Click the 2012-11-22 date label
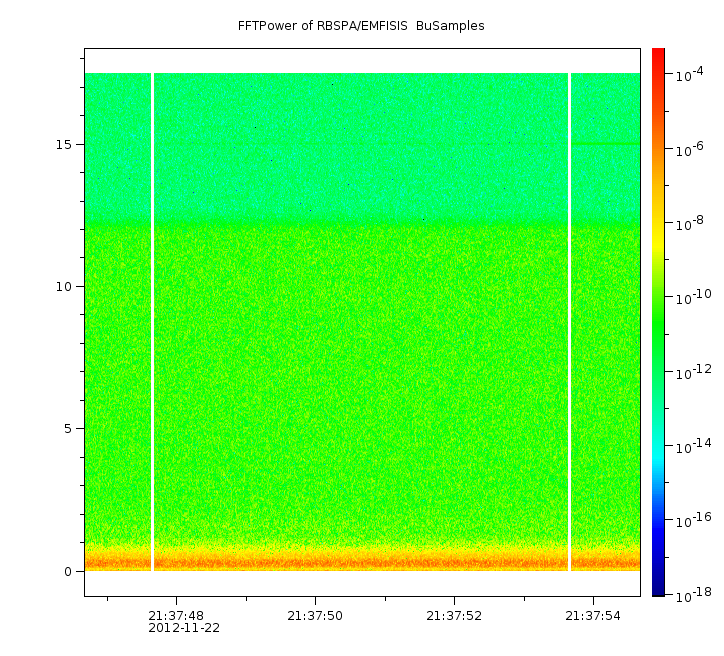The image size is (724, 656). point(184,628)
